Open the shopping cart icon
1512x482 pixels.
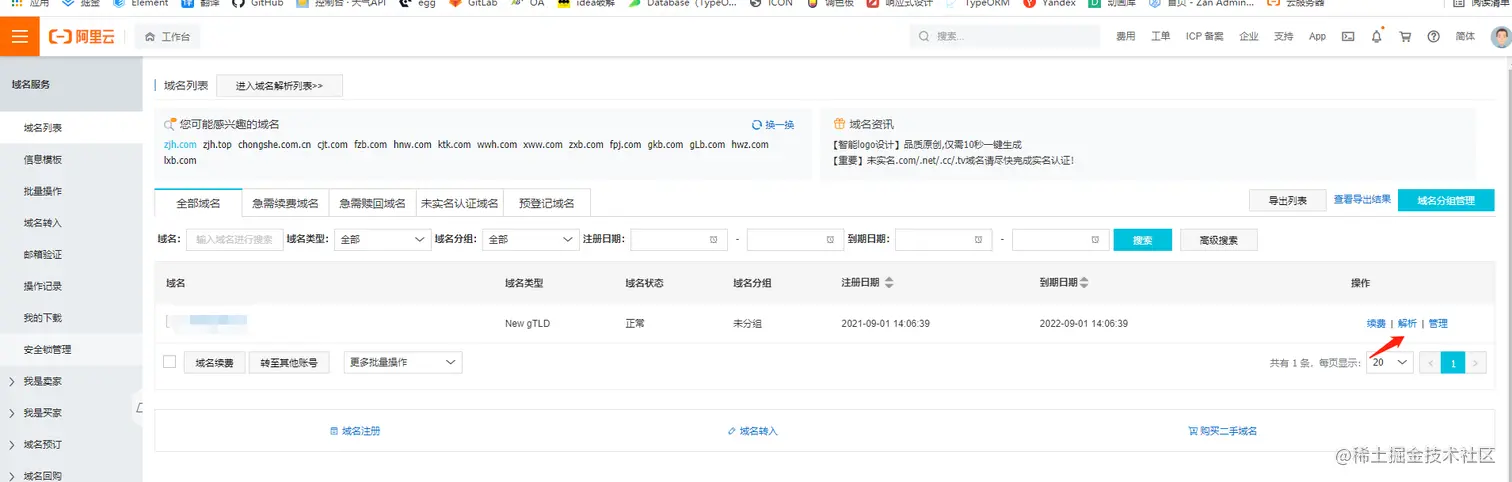(1405, 37)
